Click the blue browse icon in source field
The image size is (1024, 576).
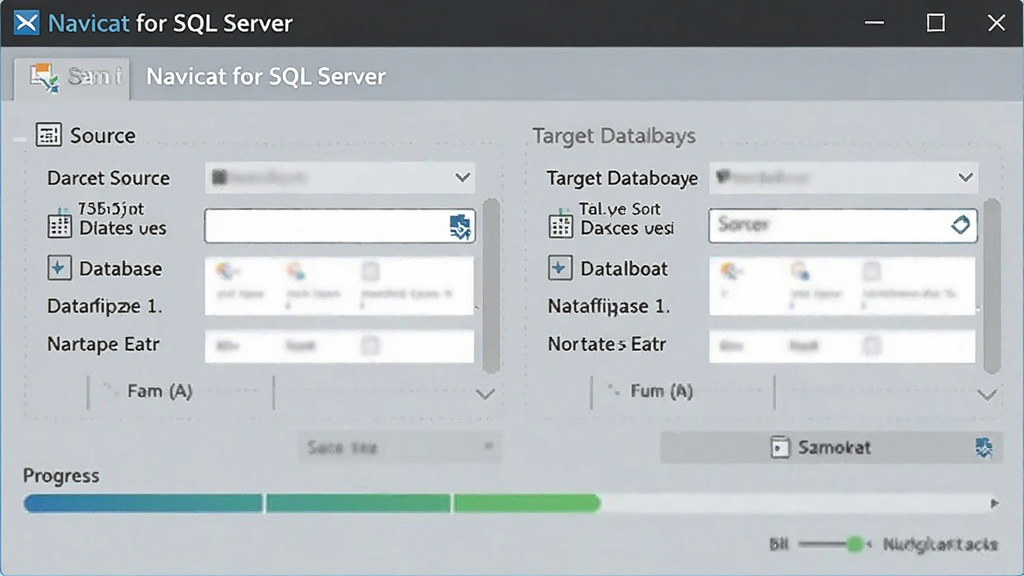(x=460, y=227)
